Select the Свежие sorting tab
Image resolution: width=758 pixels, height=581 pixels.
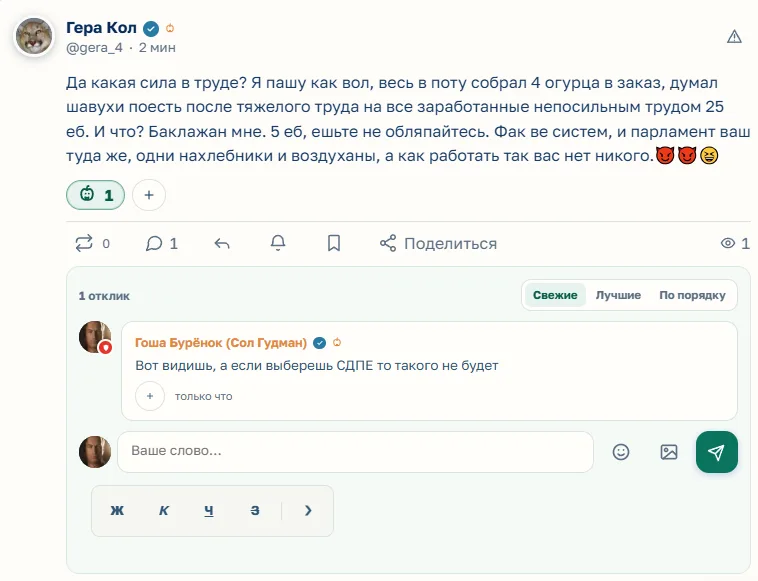[x=555, y=295]
